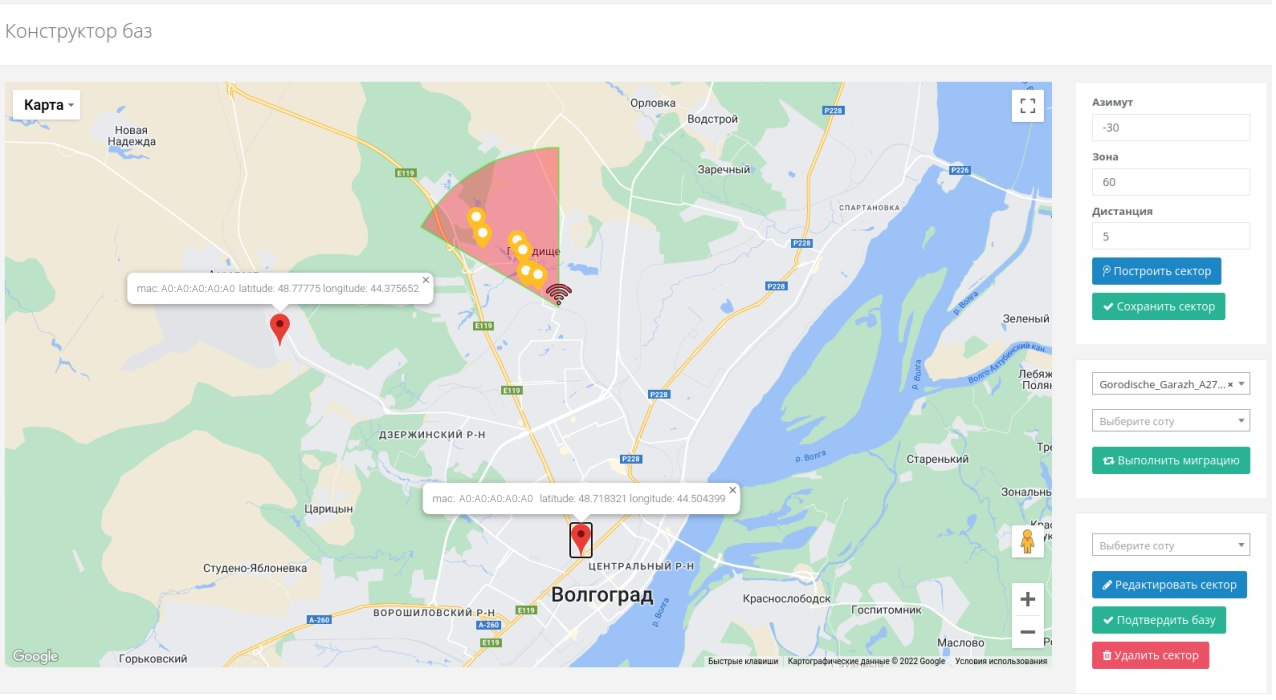Viewport: 1276px width, 700px height.
Task: Close the upper mac info popup
Action: (x=425, y=280)
